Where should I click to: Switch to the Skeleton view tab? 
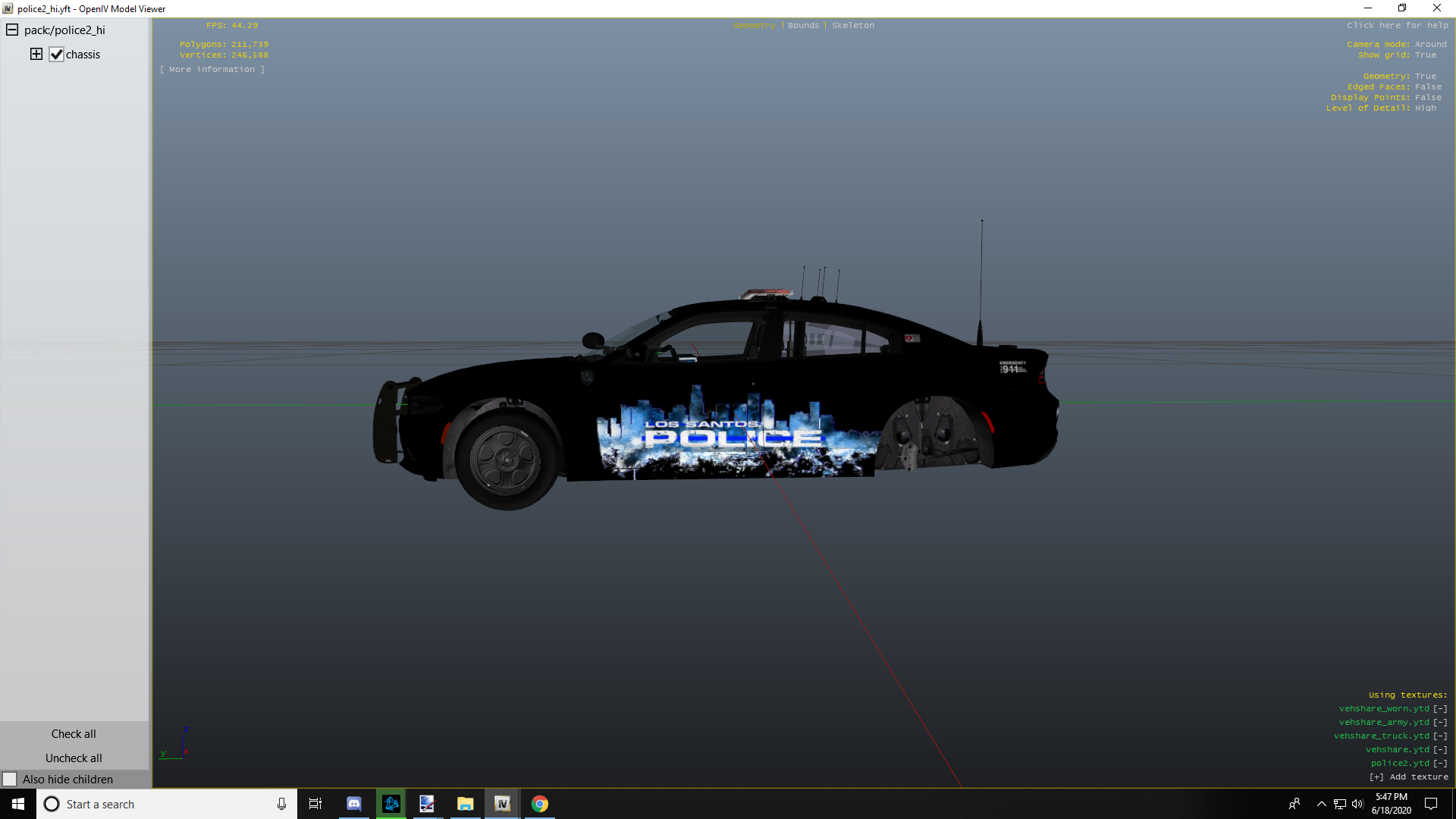click(x=852, y=26)
